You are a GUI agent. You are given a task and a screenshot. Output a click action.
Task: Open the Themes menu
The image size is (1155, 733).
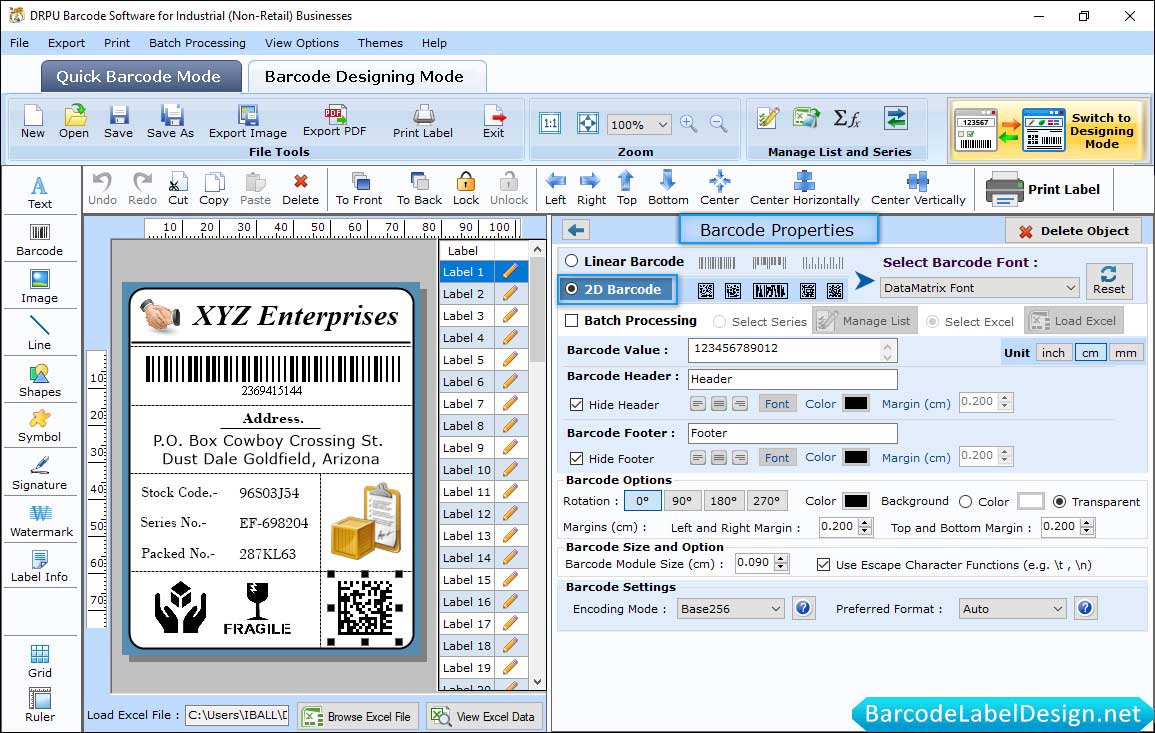380,43
